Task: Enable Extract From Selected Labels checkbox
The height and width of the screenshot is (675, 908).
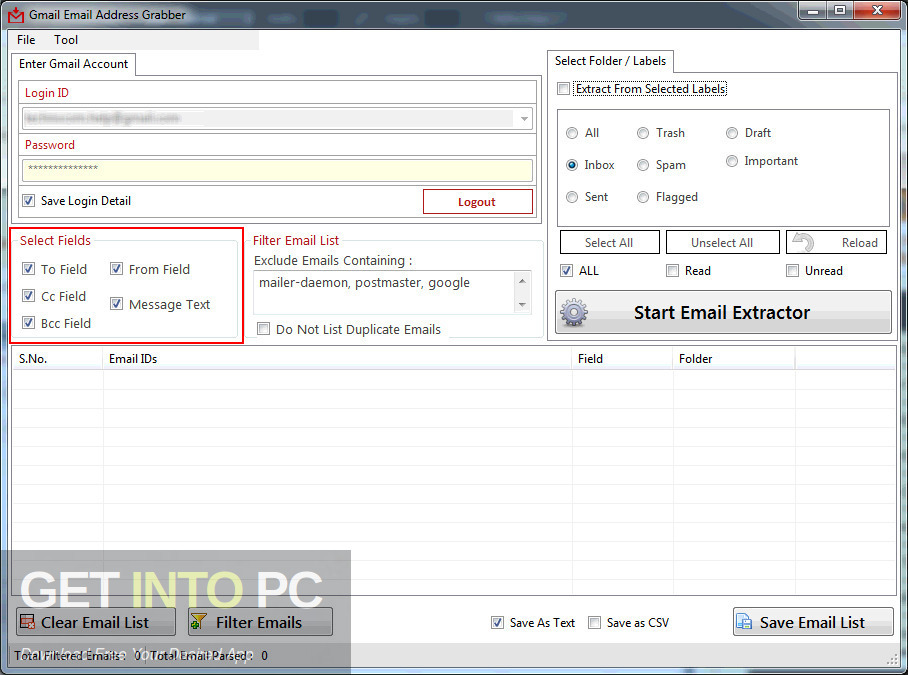Action: 563,89
